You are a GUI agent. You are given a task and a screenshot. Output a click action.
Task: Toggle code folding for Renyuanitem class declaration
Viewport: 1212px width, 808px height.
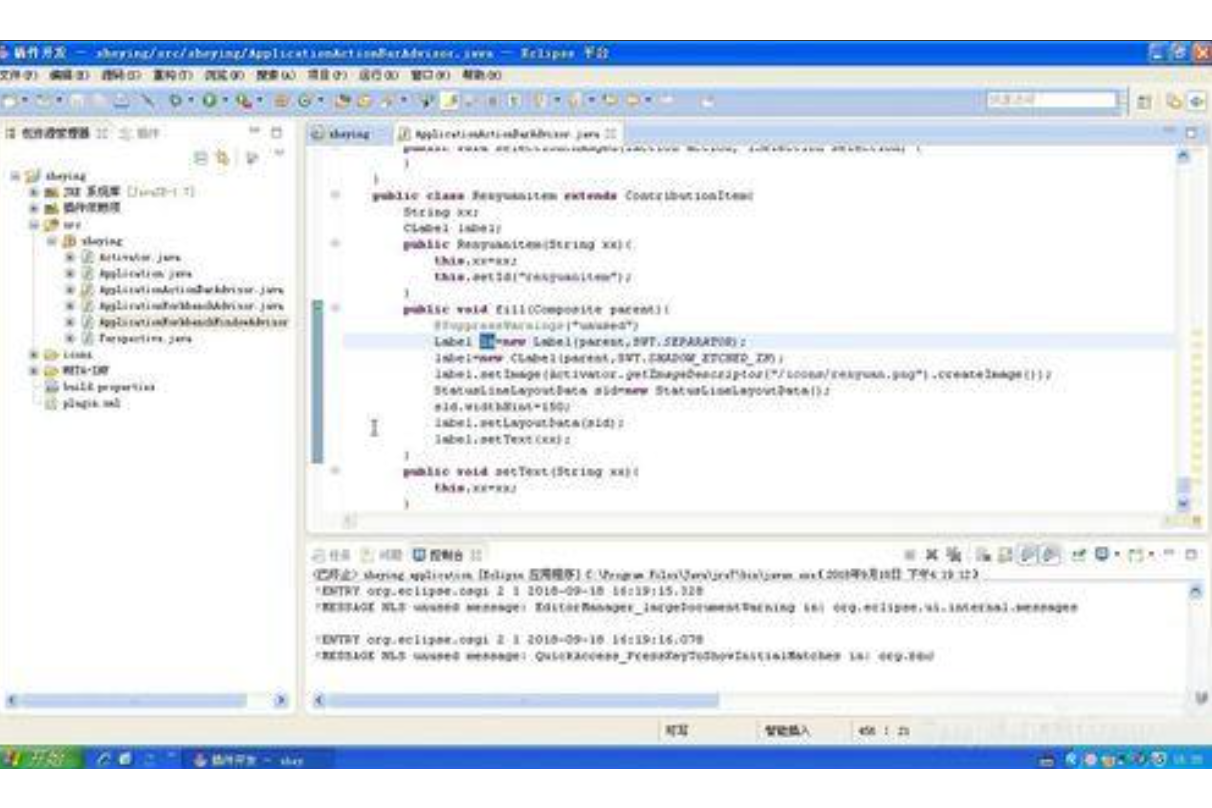pos(334,197)
